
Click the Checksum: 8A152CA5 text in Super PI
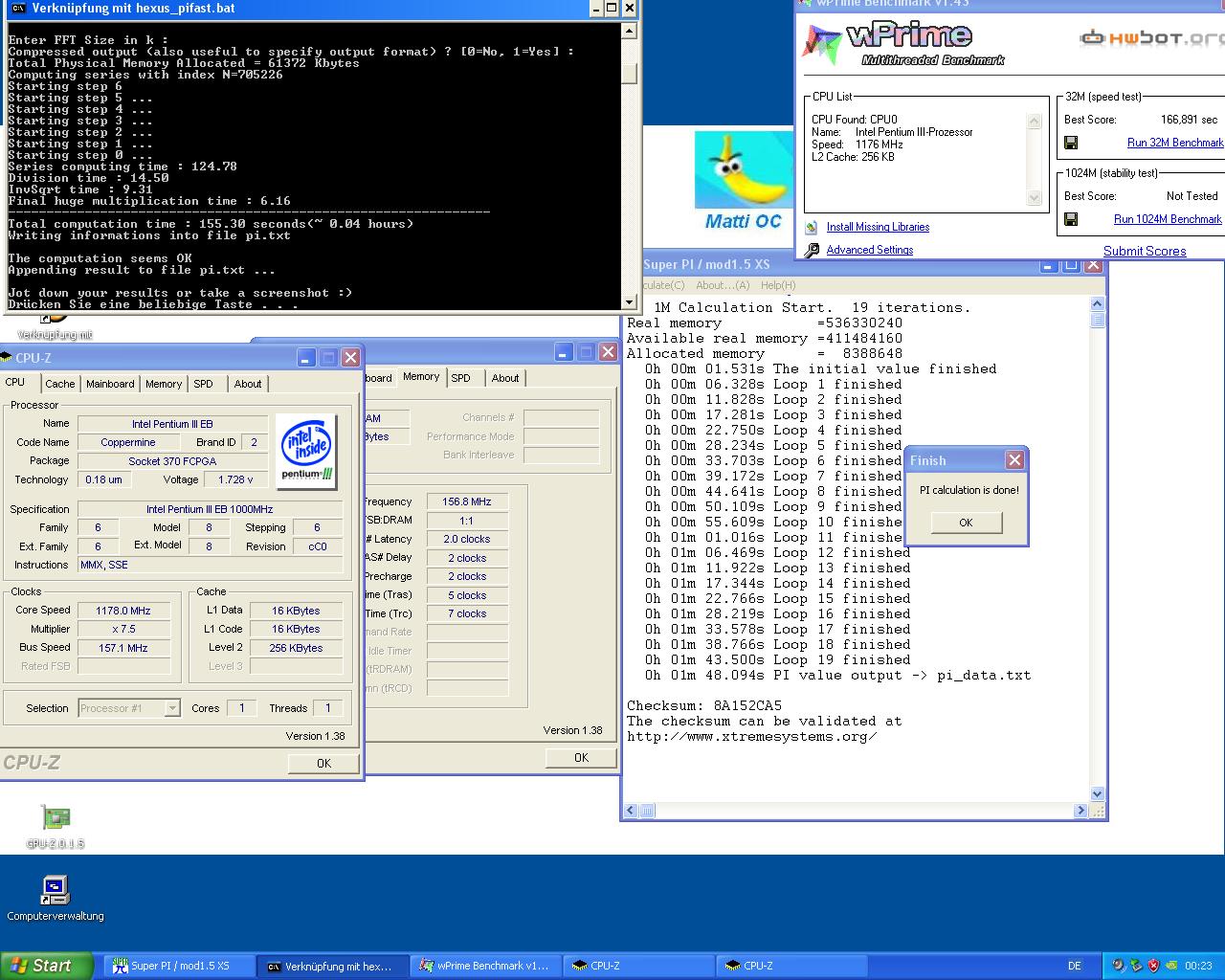coord(704,706)
